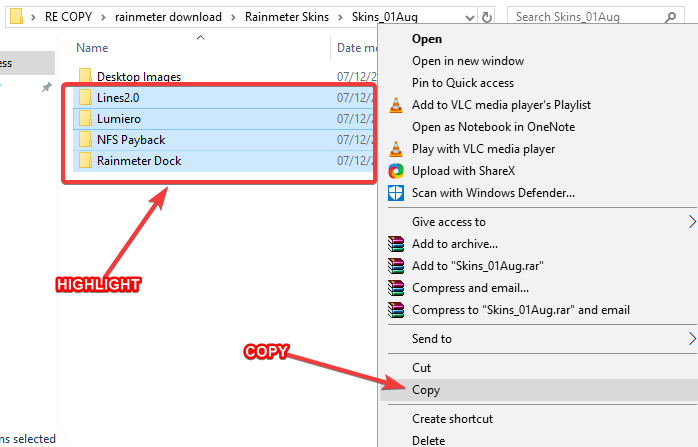Viewport: 698px width, 447px height.
Task: Select the Rainmeter Dock folder name
Action: [139, 161]
